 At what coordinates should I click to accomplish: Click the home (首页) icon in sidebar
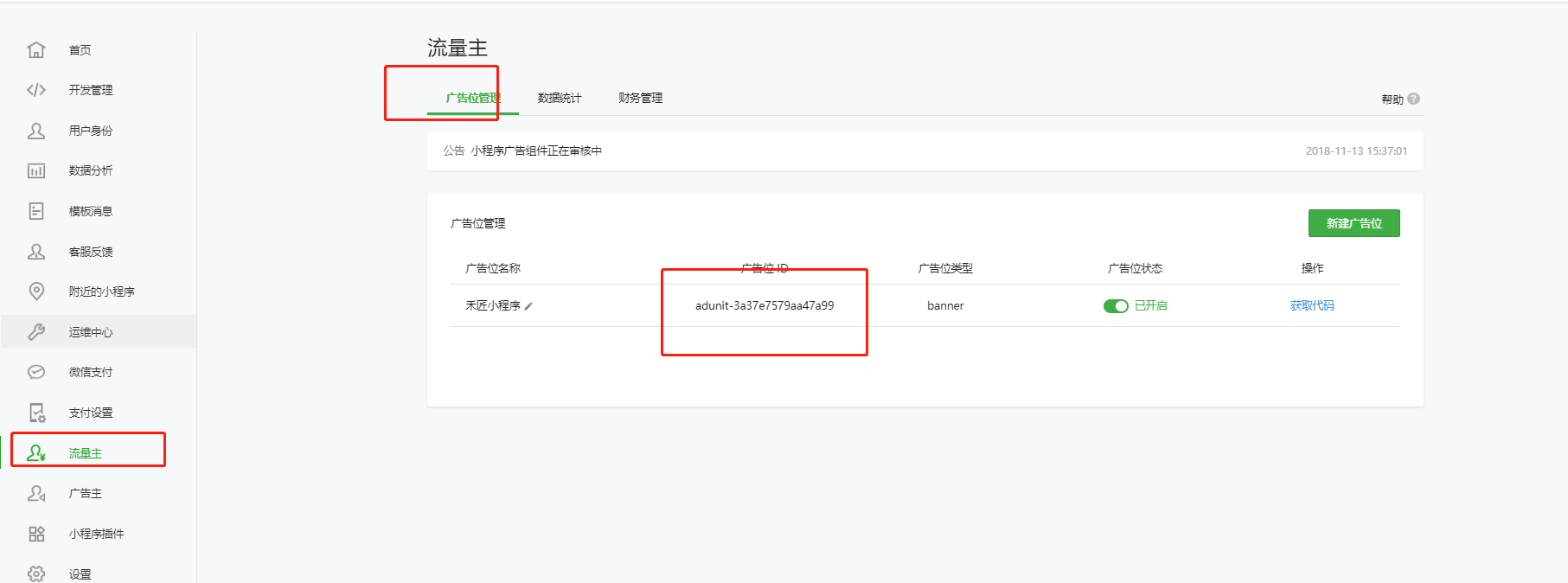[x=36, y=50]
